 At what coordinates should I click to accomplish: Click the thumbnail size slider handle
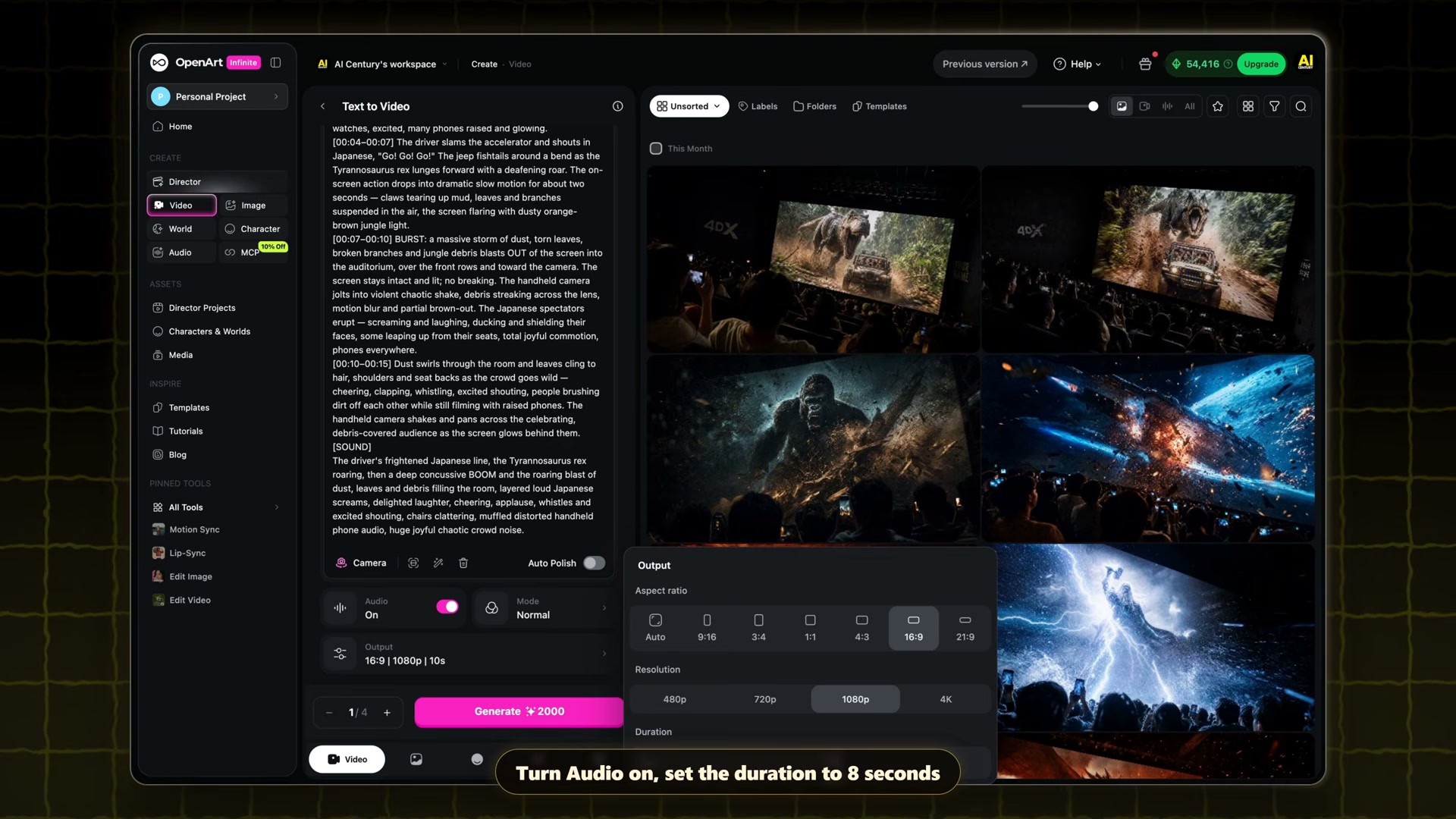pyautogui.click(x=1093, y=106)
